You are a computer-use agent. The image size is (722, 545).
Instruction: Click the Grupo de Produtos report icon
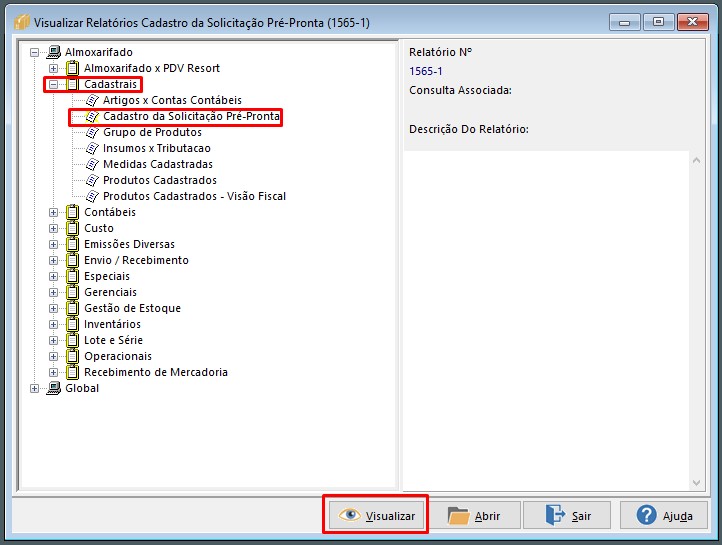[92, 132]
